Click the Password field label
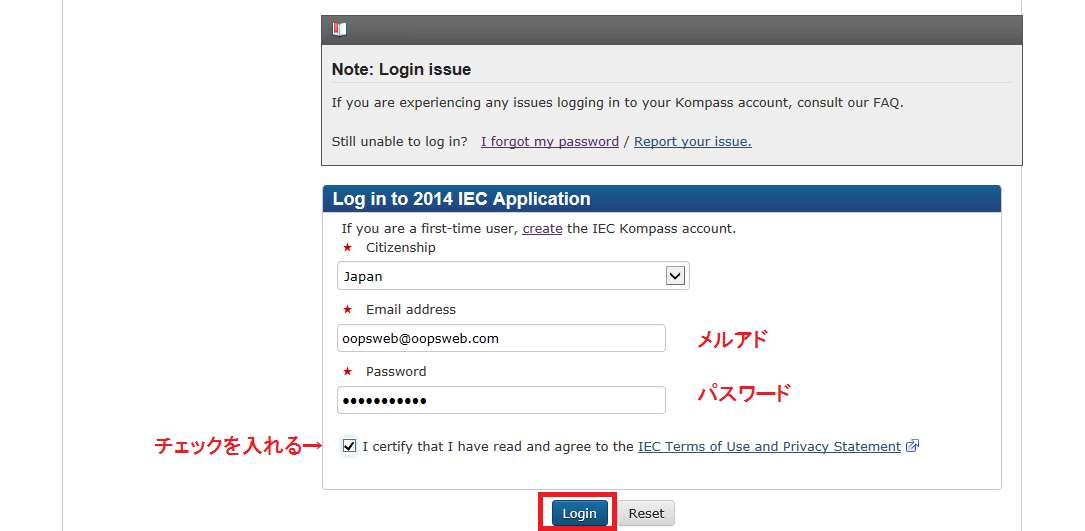The height and width of the screenshot is (531, 1085). point(396,372)
